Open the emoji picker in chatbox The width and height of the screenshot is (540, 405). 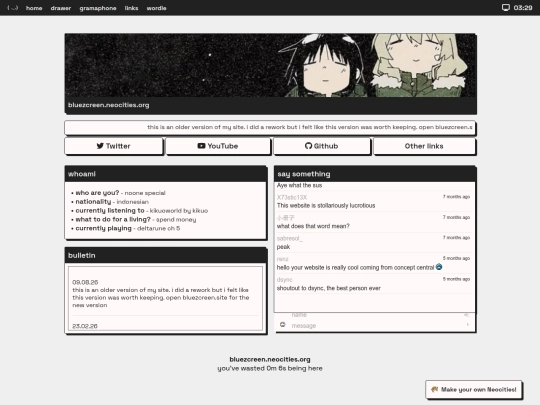point(282,324)
